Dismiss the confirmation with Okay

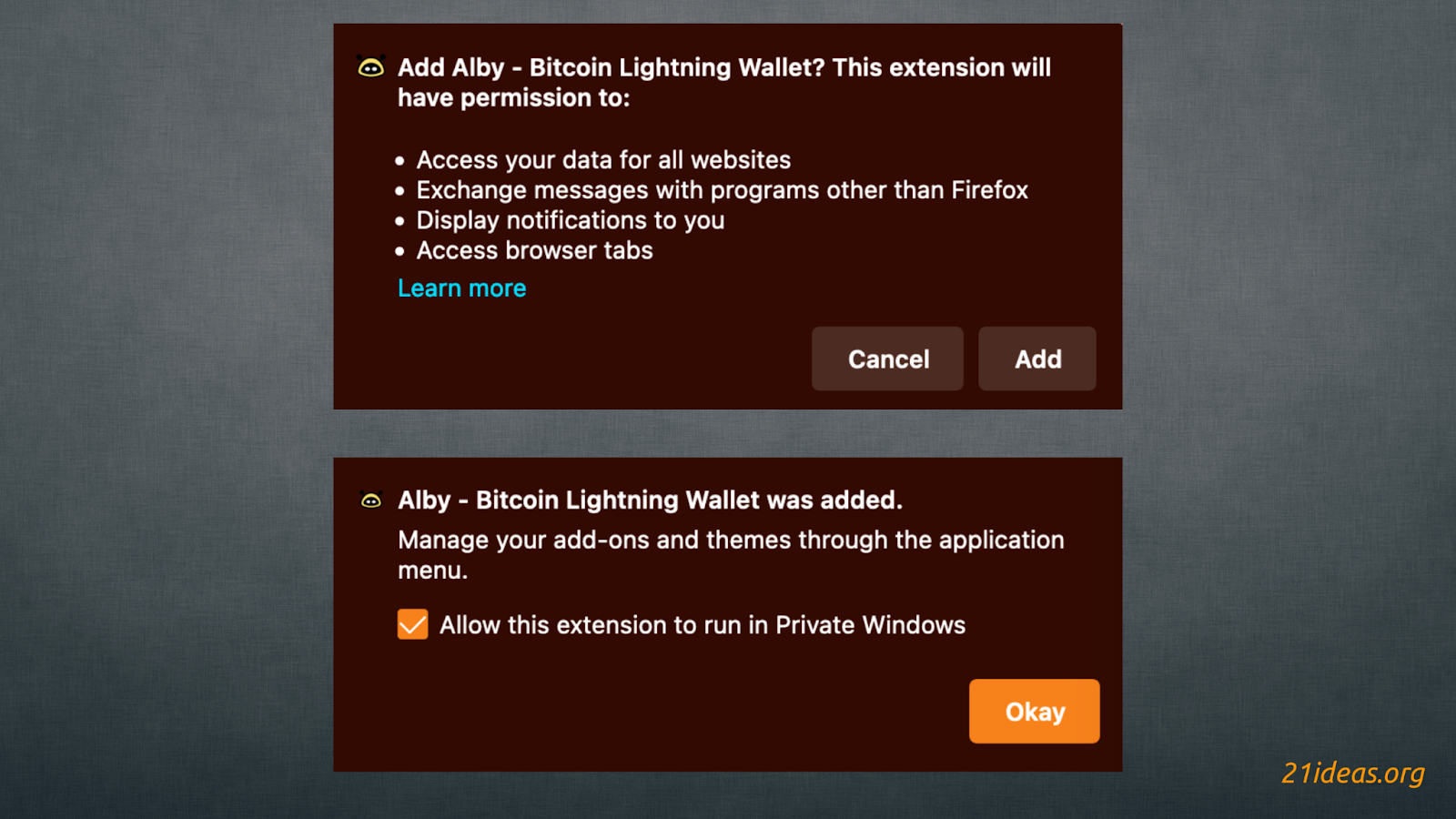point(1034,711)
